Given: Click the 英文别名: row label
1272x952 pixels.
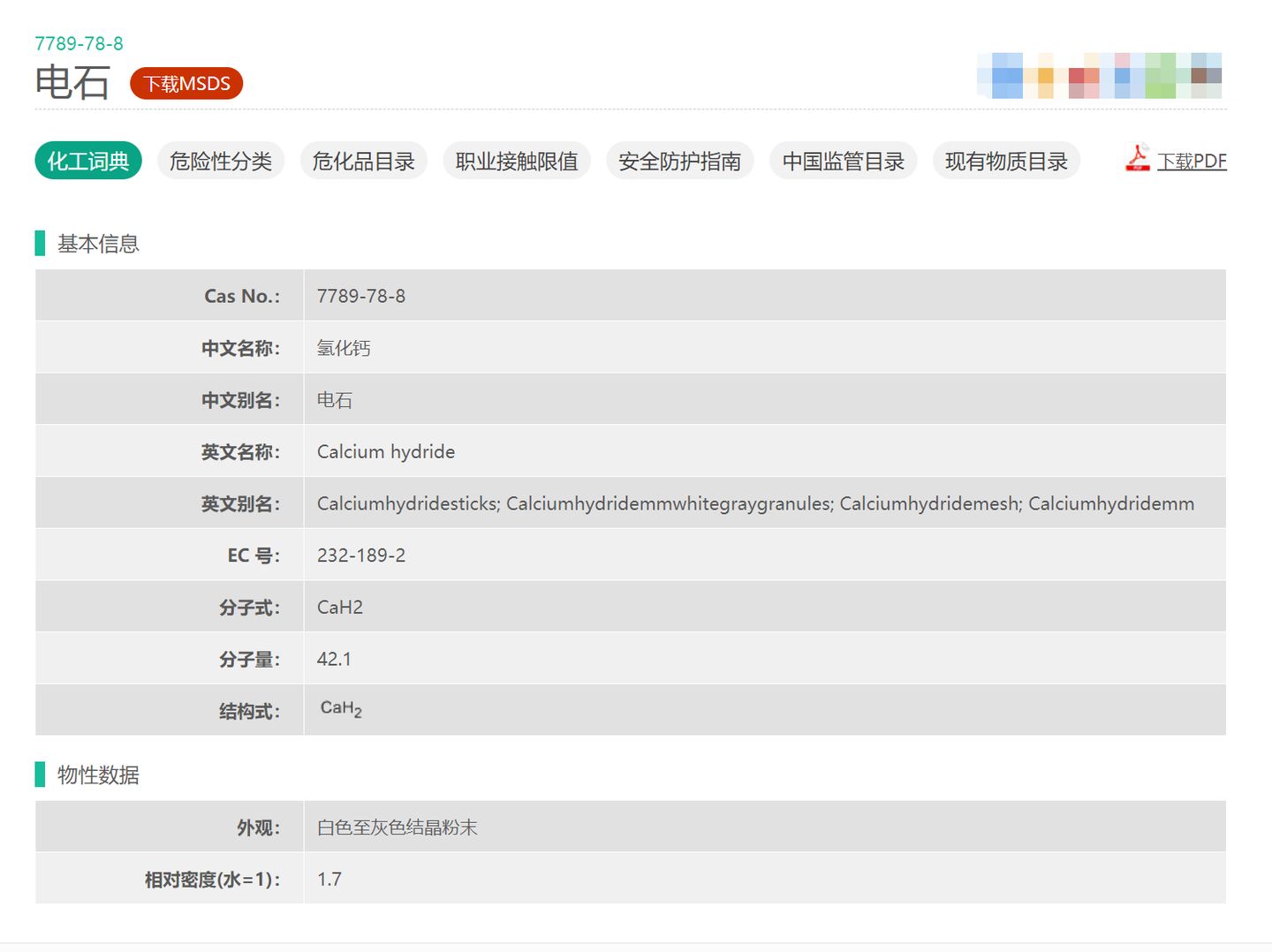Looking at the screenshot, I should click(x=240, y=504).
